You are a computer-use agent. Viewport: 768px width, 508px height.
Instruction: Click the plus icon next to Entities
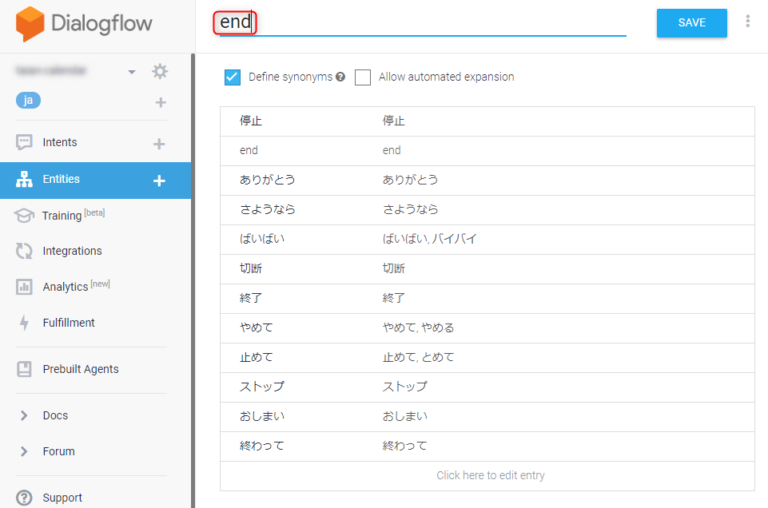tap(158, 181)
